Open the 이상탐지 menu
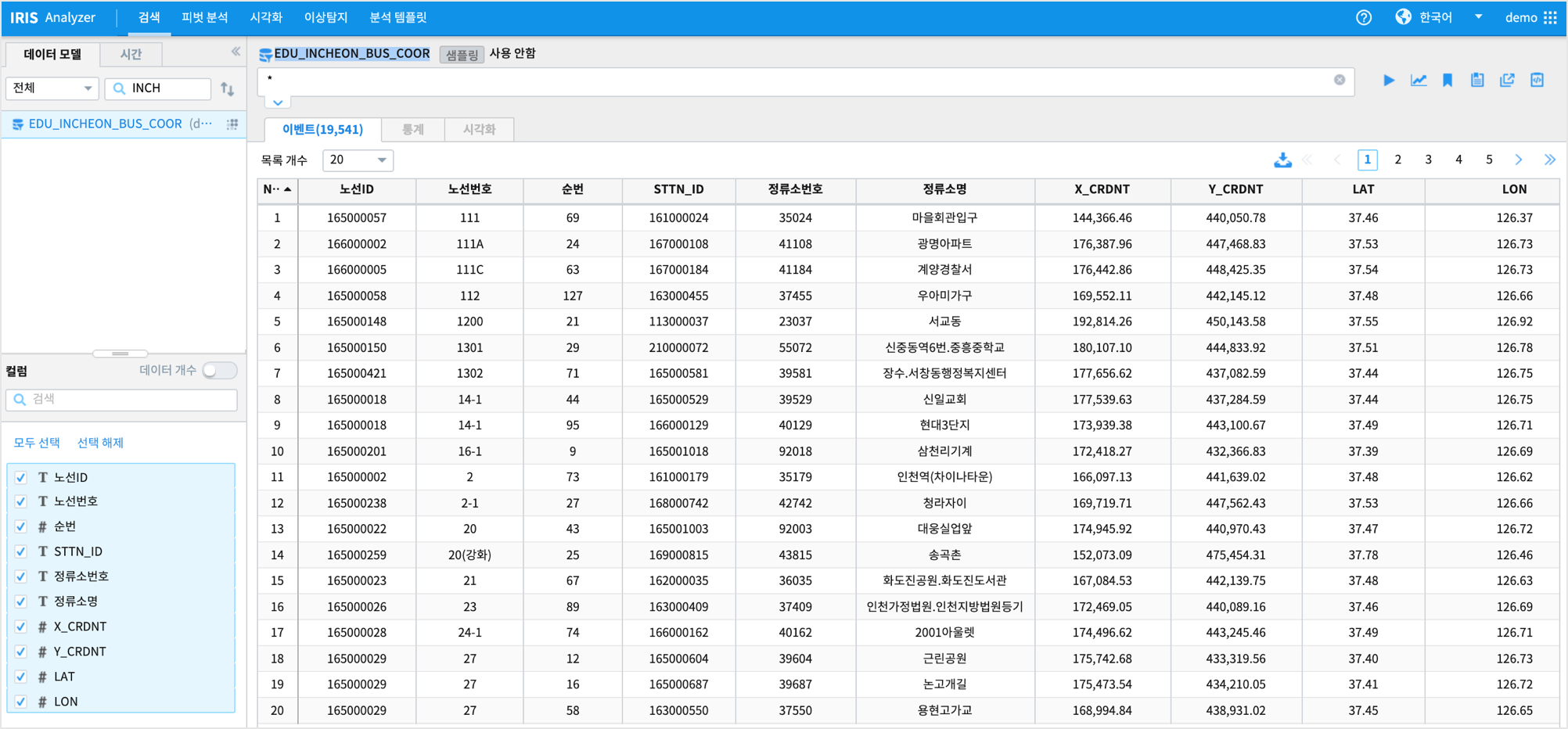1568x729 pixels. [x=325, y=17]
